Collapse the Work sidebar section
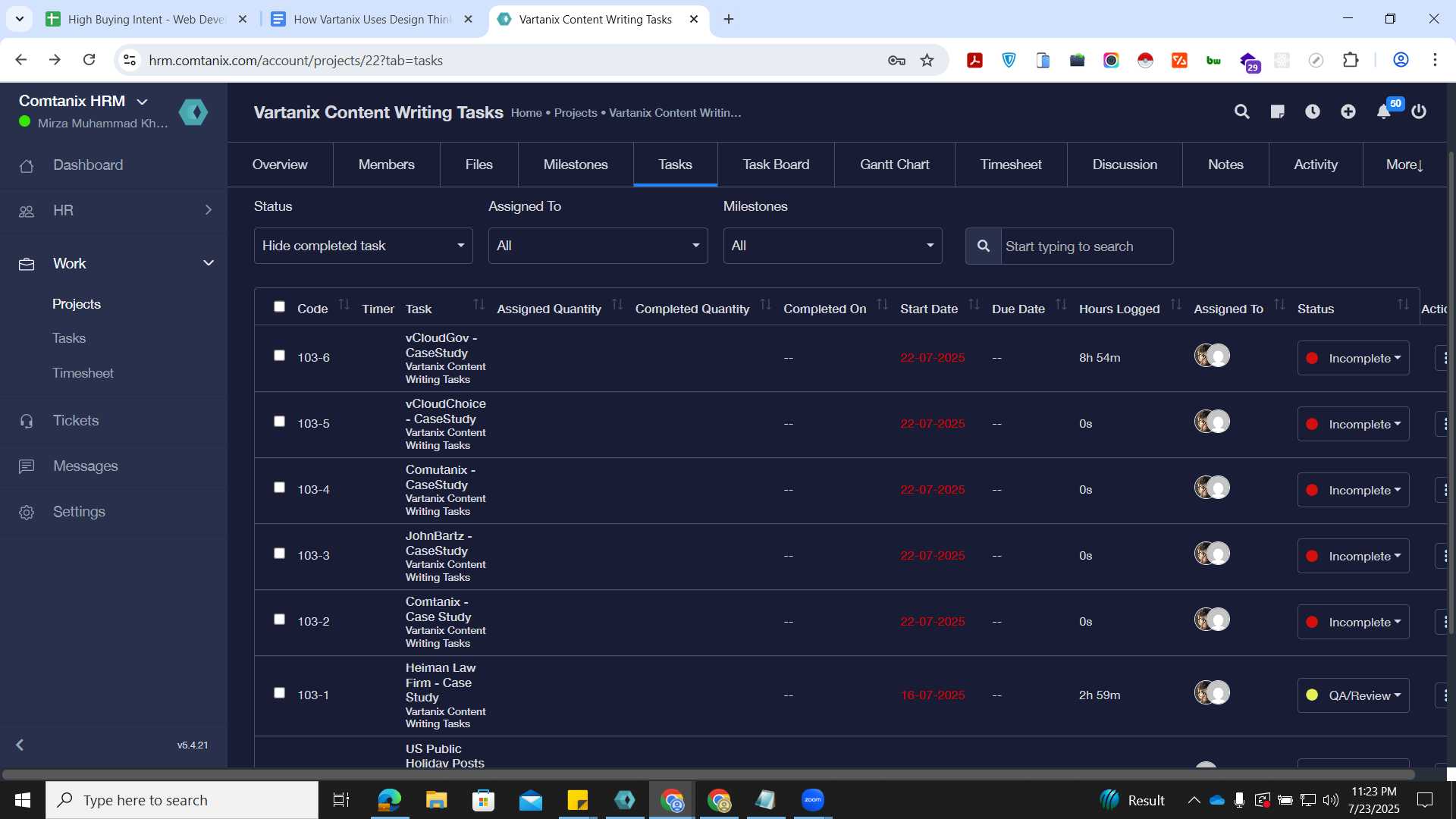This screenshot has width=1456, height=819. click(114, 263)
